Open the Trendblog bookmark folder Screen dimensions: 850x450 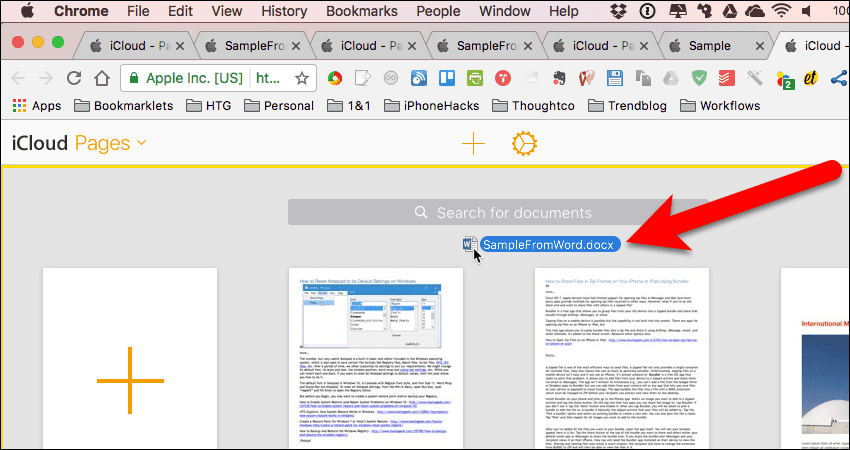(x=627, y=106)
